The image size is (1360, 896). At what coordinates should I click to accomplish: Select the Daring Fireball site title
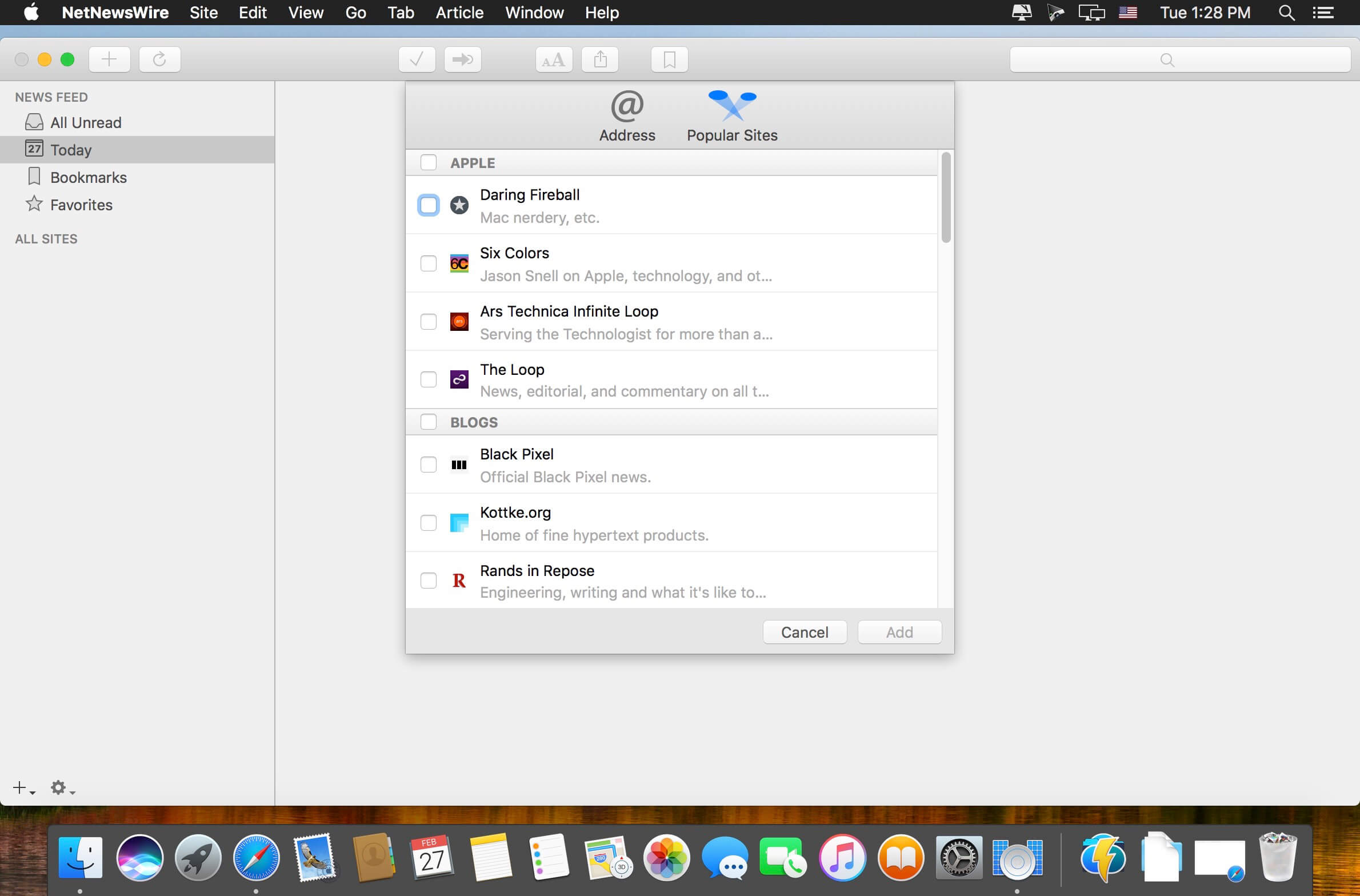[530, 195]
